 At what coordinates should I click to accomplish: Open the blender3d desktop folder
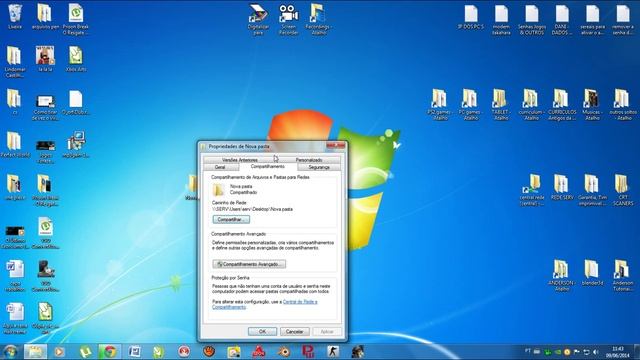(592, 273)
